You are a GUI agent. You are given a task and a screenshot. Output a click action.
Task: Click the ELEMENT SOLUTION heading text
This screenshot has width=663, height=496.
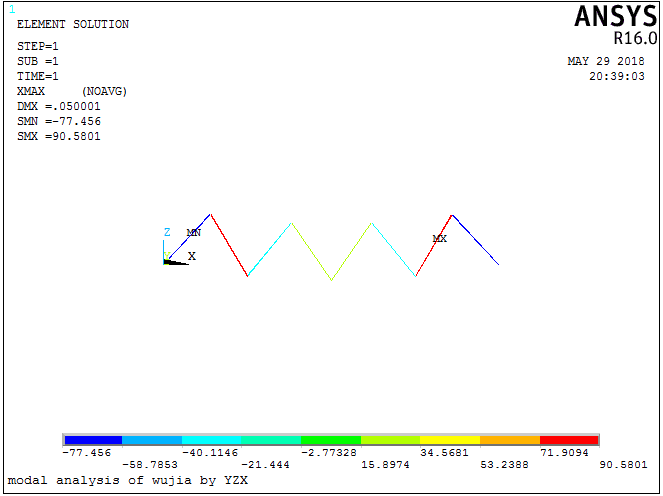[73, 24]
